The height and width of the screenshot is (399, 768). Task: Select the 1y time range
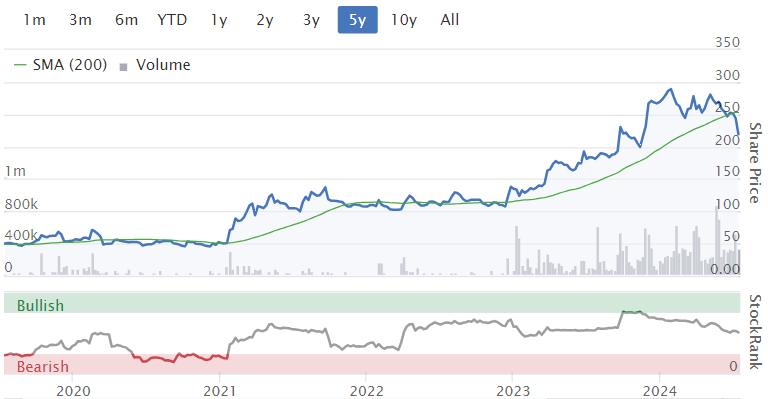tap(219, 20)
